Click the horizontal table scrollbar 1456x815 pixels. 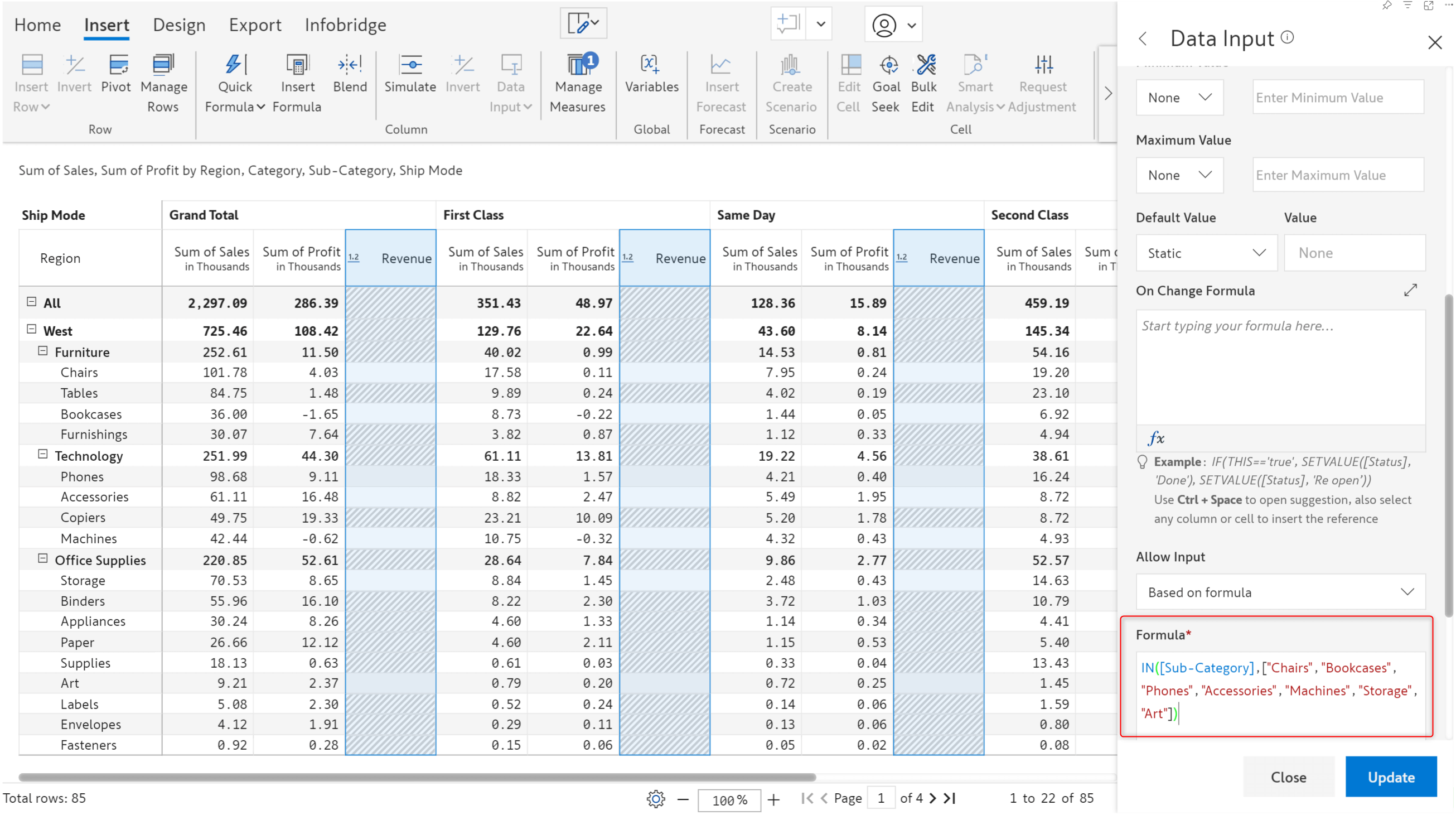tap(417, 777)
